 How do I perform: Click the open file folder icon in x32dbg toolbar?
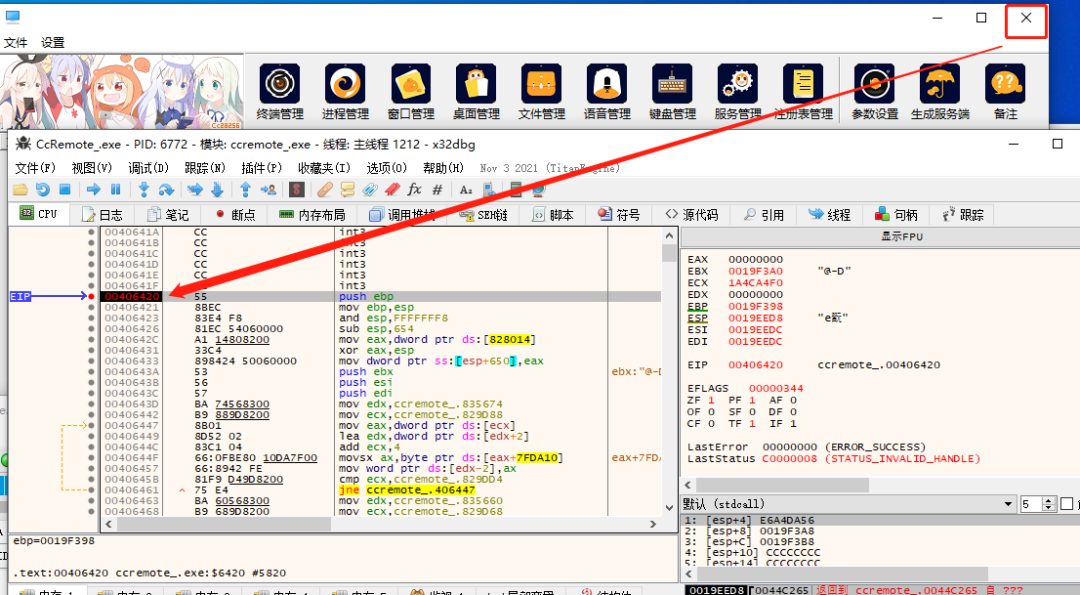coord(21,189)
